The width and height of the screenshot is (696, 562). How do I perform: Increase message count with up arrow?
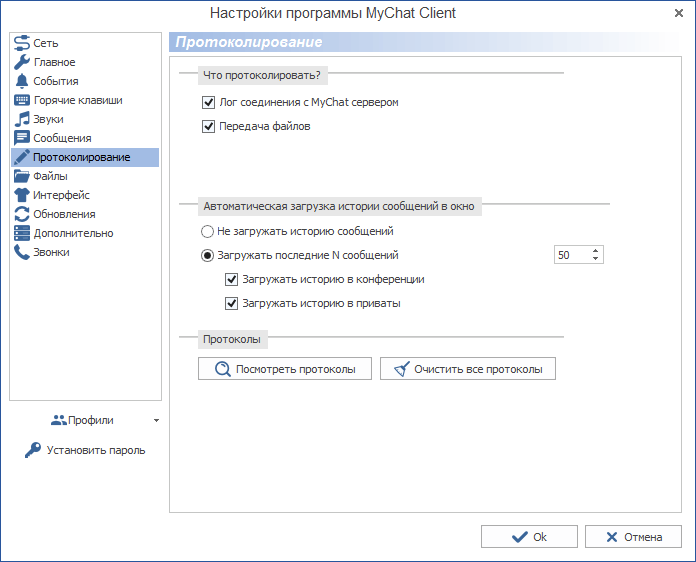[x=596, y=250]
